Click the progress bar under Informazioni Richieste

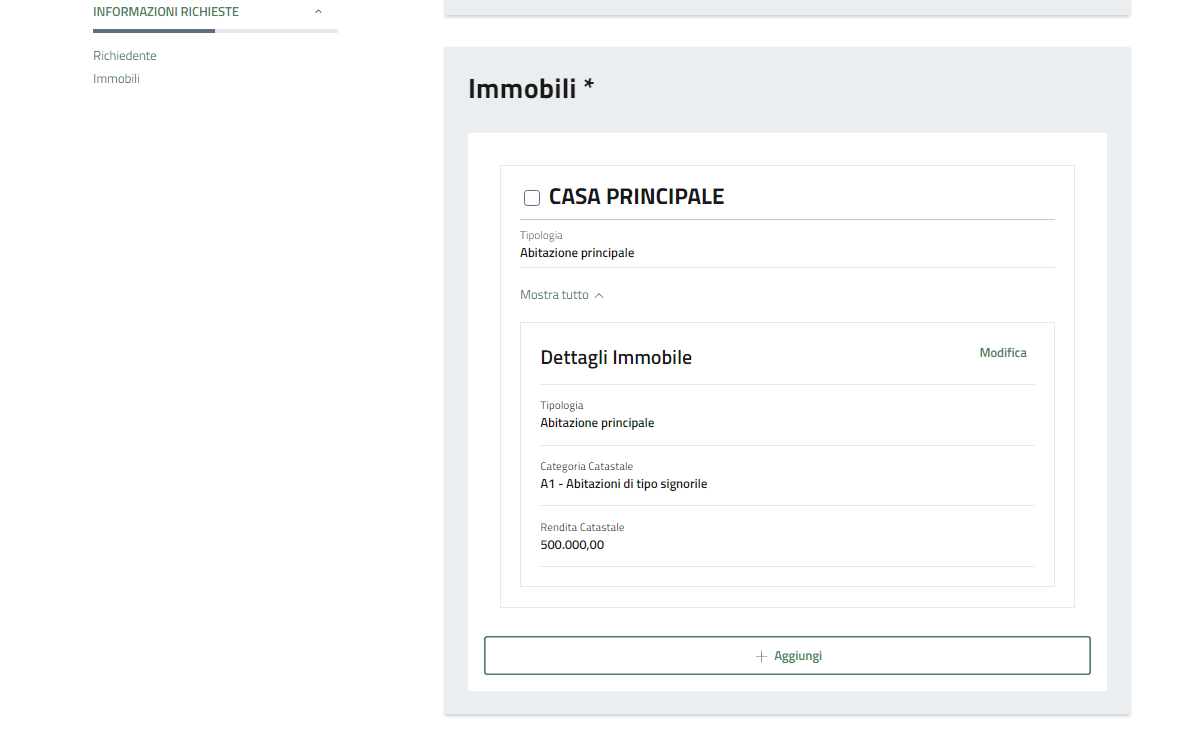click(215, 31)
